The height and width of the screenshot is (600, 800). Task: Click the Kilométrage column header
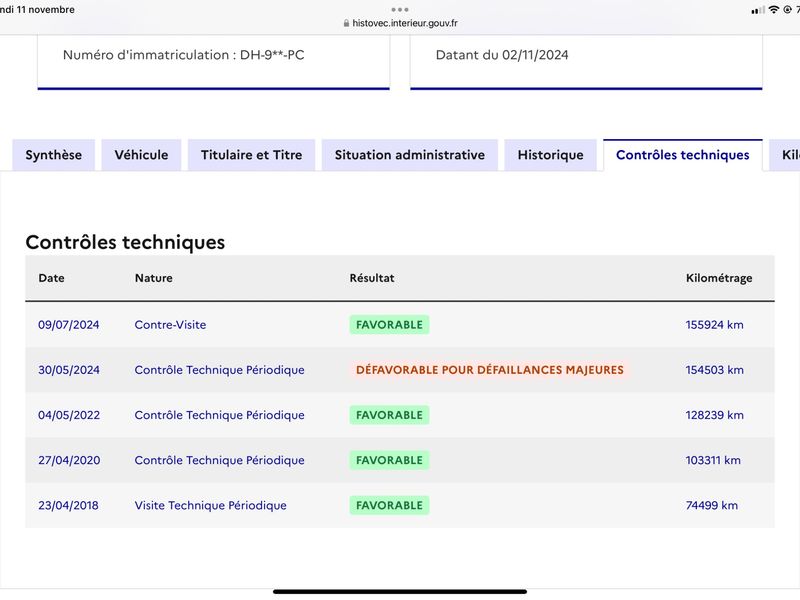tap(719, 278)
